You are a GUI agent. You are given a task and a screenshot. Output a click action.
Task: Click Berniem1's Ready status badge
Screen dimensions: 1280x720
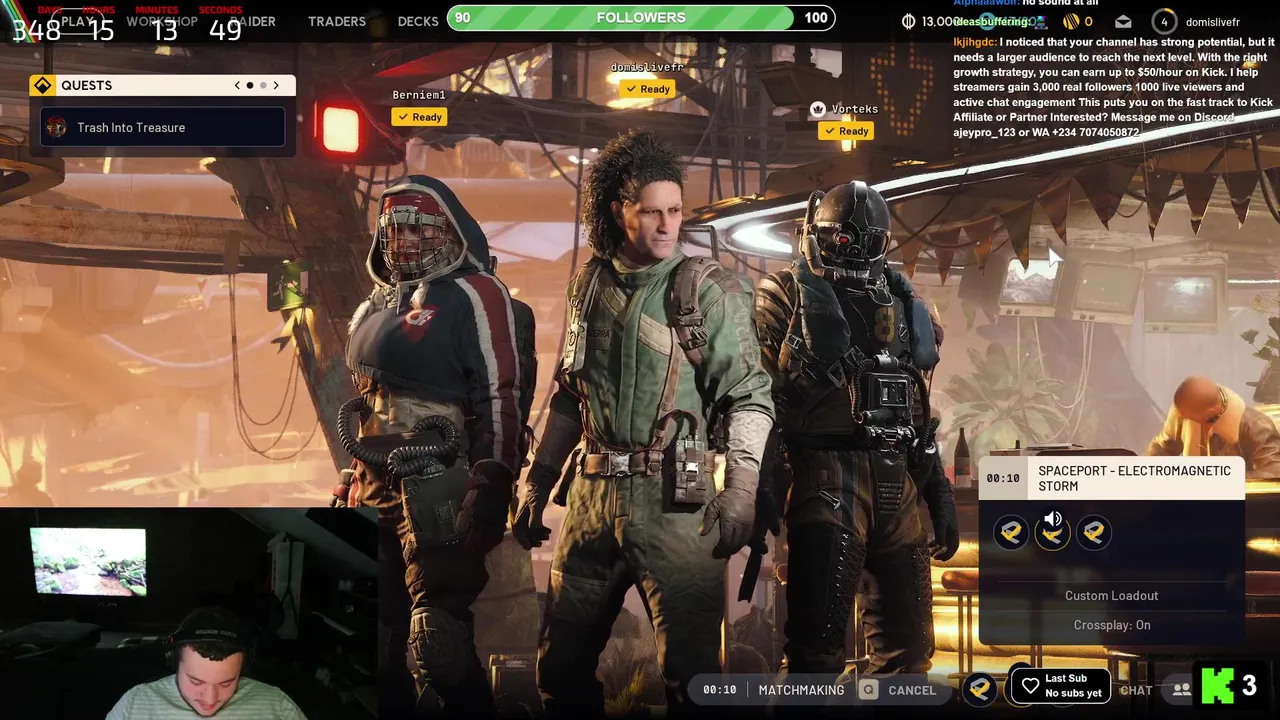419,117
